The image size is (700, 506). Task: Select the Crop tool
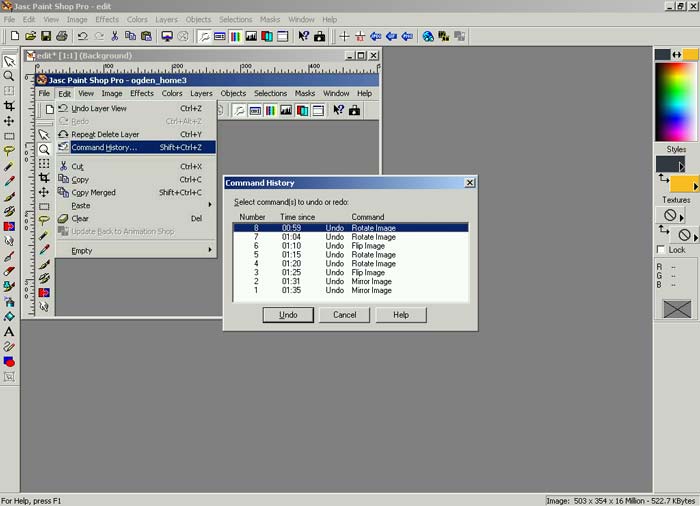pyautogui.click(x=9, y=106)
